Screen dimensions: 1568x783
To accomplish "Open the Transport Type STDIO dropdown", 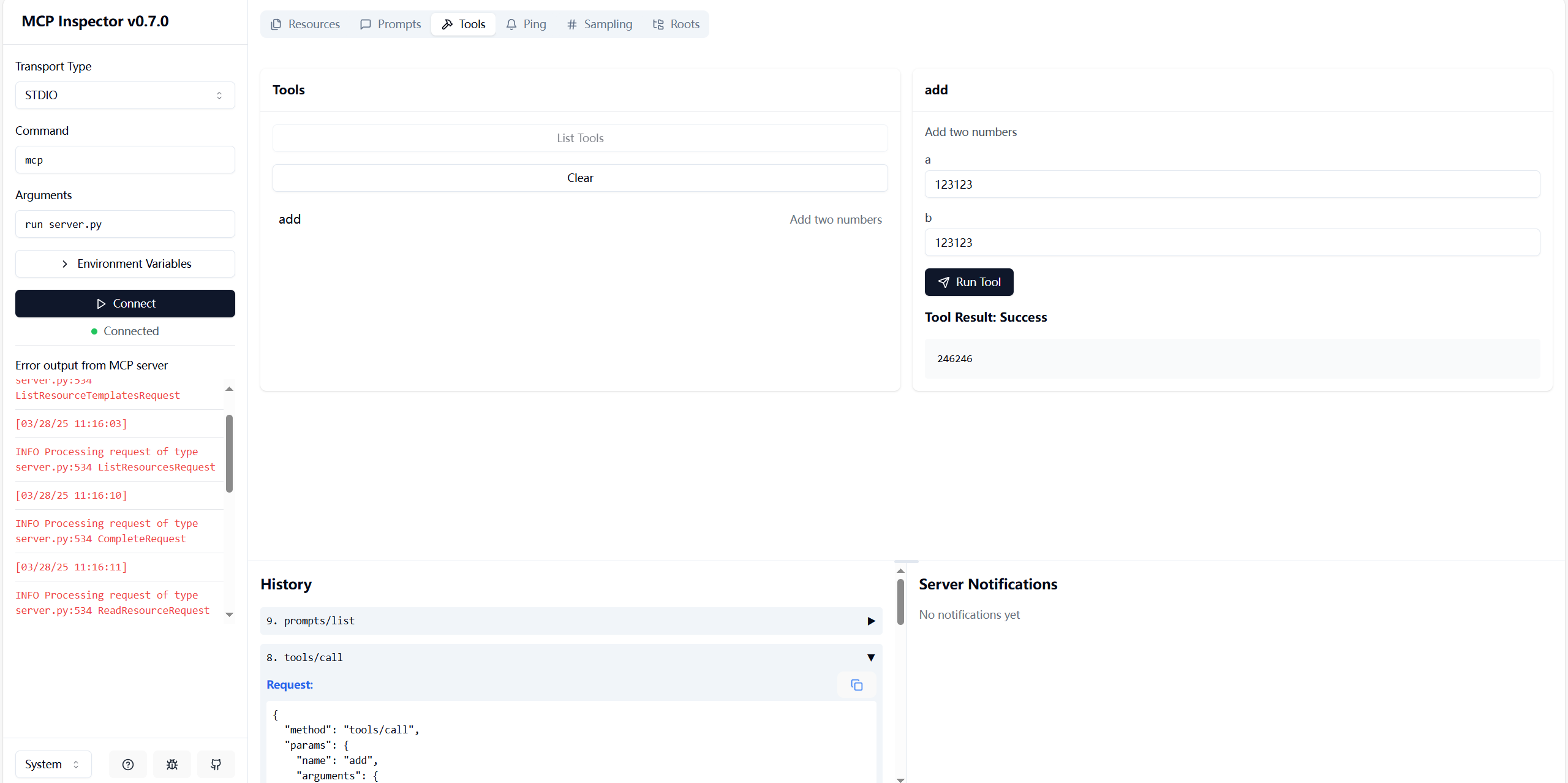I will tap(125, 95).
